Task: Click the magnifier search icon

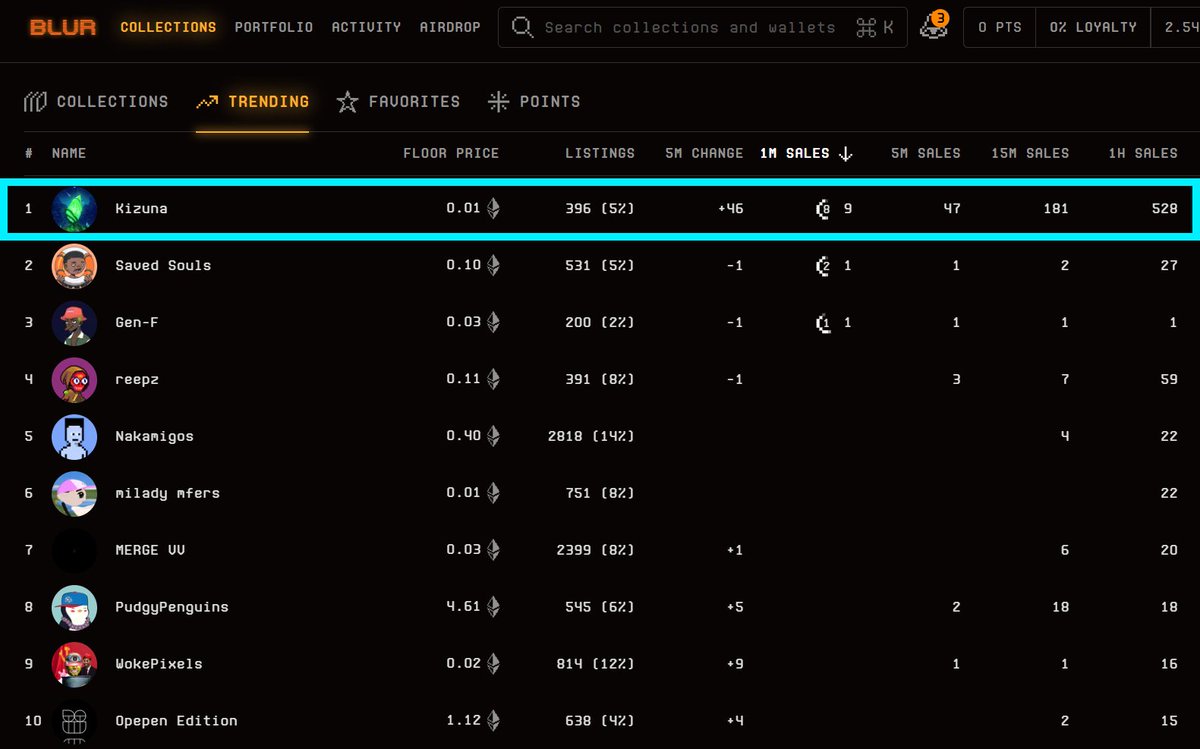Action: (x=522, y=27)
